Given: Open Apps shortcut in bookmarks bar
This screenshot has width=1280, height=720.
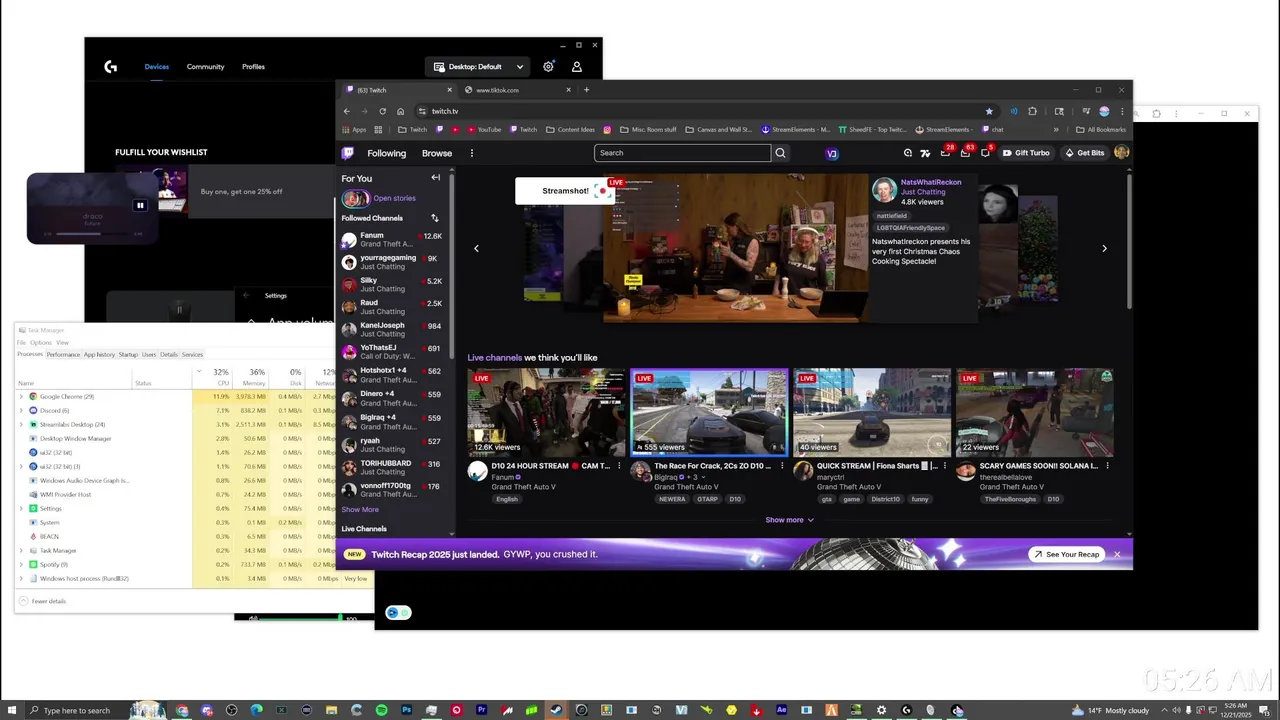Looking at the screenshot, I should pos(354,129).
